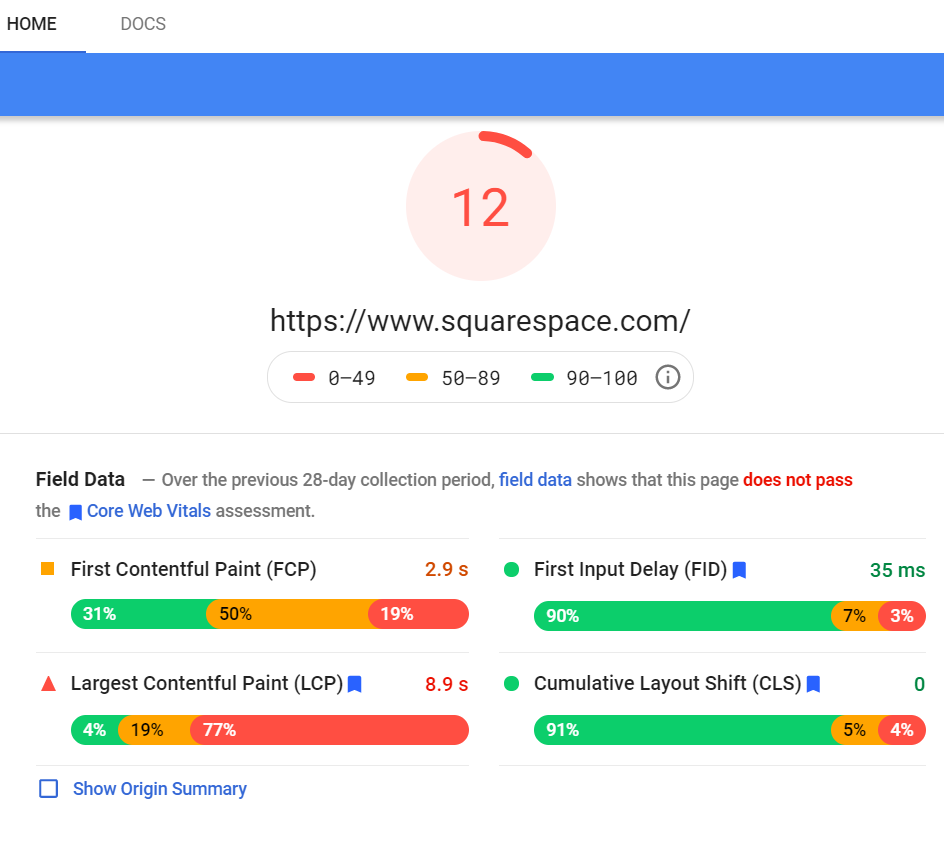Click the green circle icon beside FID
Viewport: 944px width, 858px height.
[511, 569]
